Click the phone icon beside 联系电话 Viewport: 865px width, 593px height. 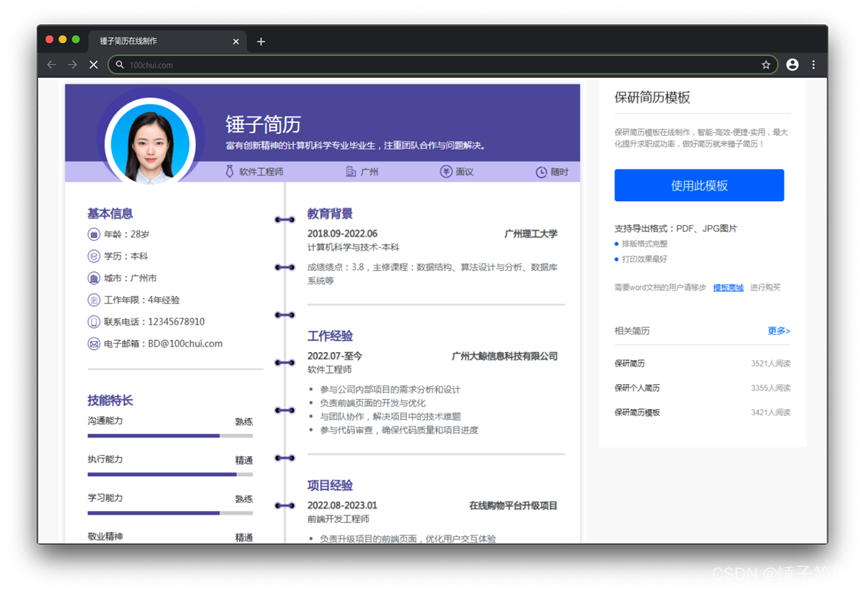click(94, 322)
